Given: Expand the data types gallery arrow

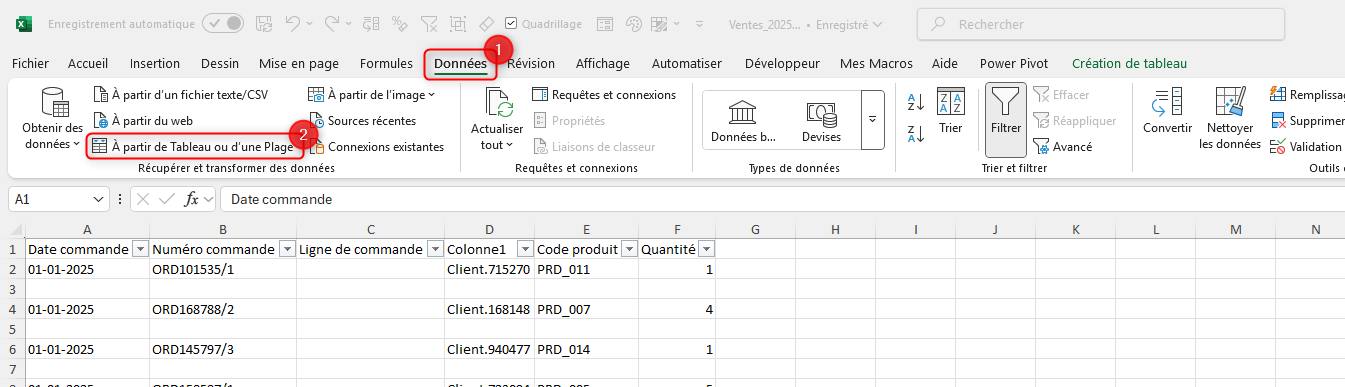Looking at the screenshot, I should point(872,120).
